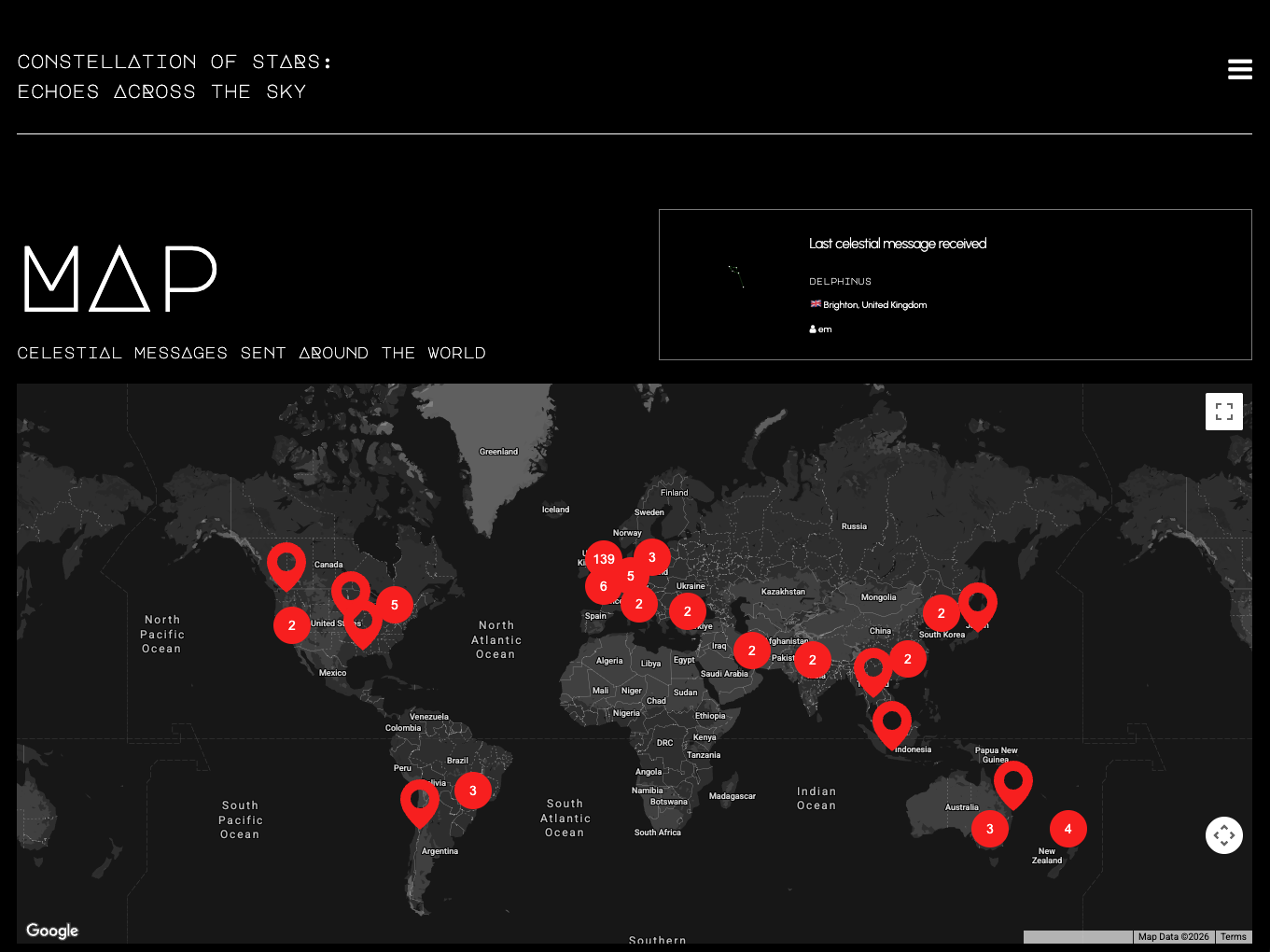Open the Last celestial message received card
Viewport: 1270px width, 952px height.
pyautogui.click(x=955, y=284)
